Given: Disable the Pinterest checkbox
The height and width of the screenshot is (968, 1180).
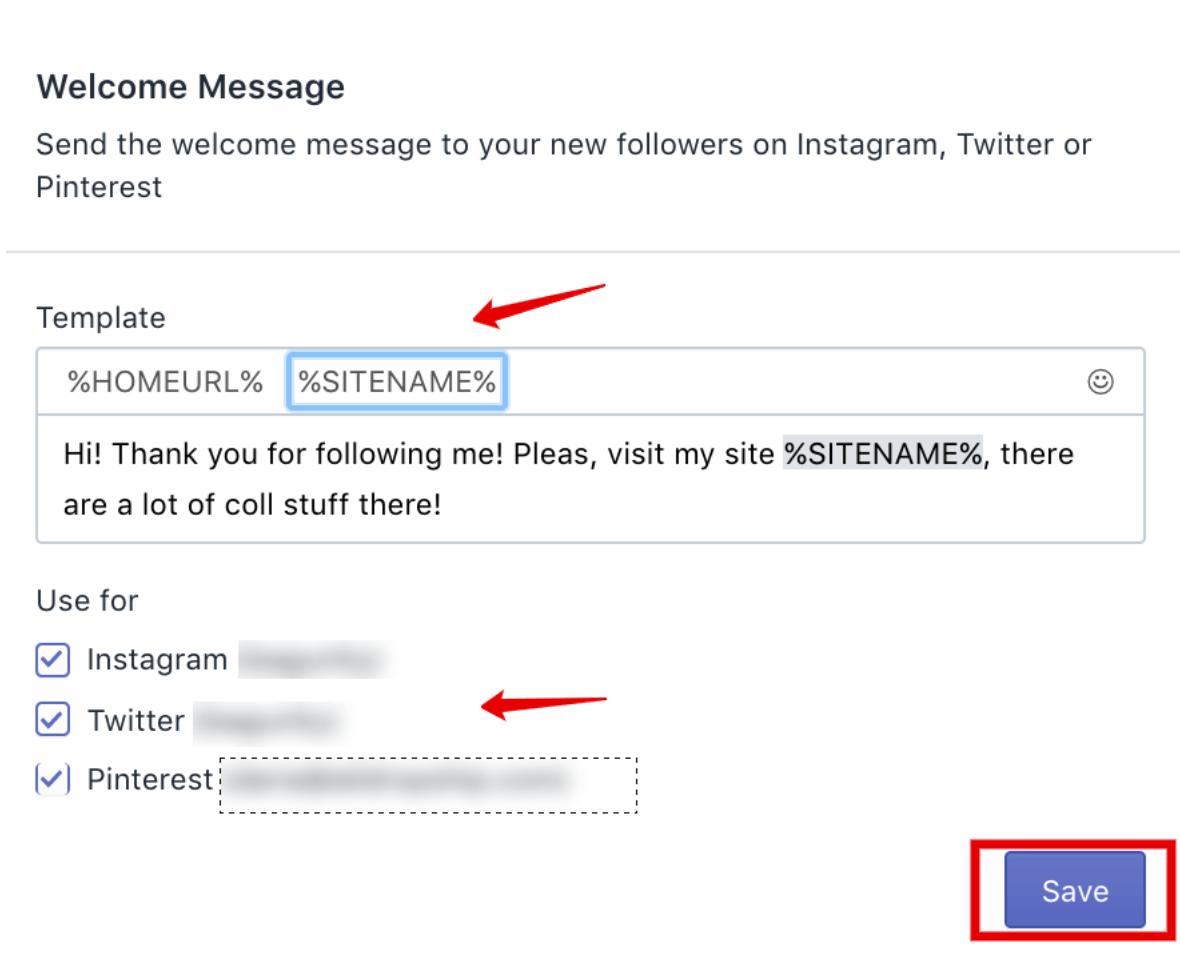Looking at the screenshot, I should [x=53, y=780].
